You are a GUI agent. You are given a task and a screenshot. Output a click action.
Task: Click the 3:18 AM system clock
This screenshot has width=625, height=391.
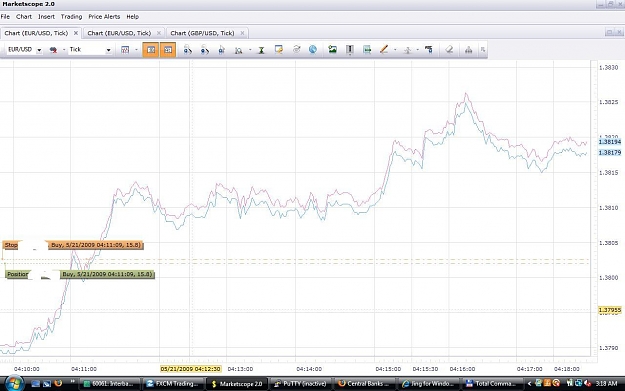606,384
